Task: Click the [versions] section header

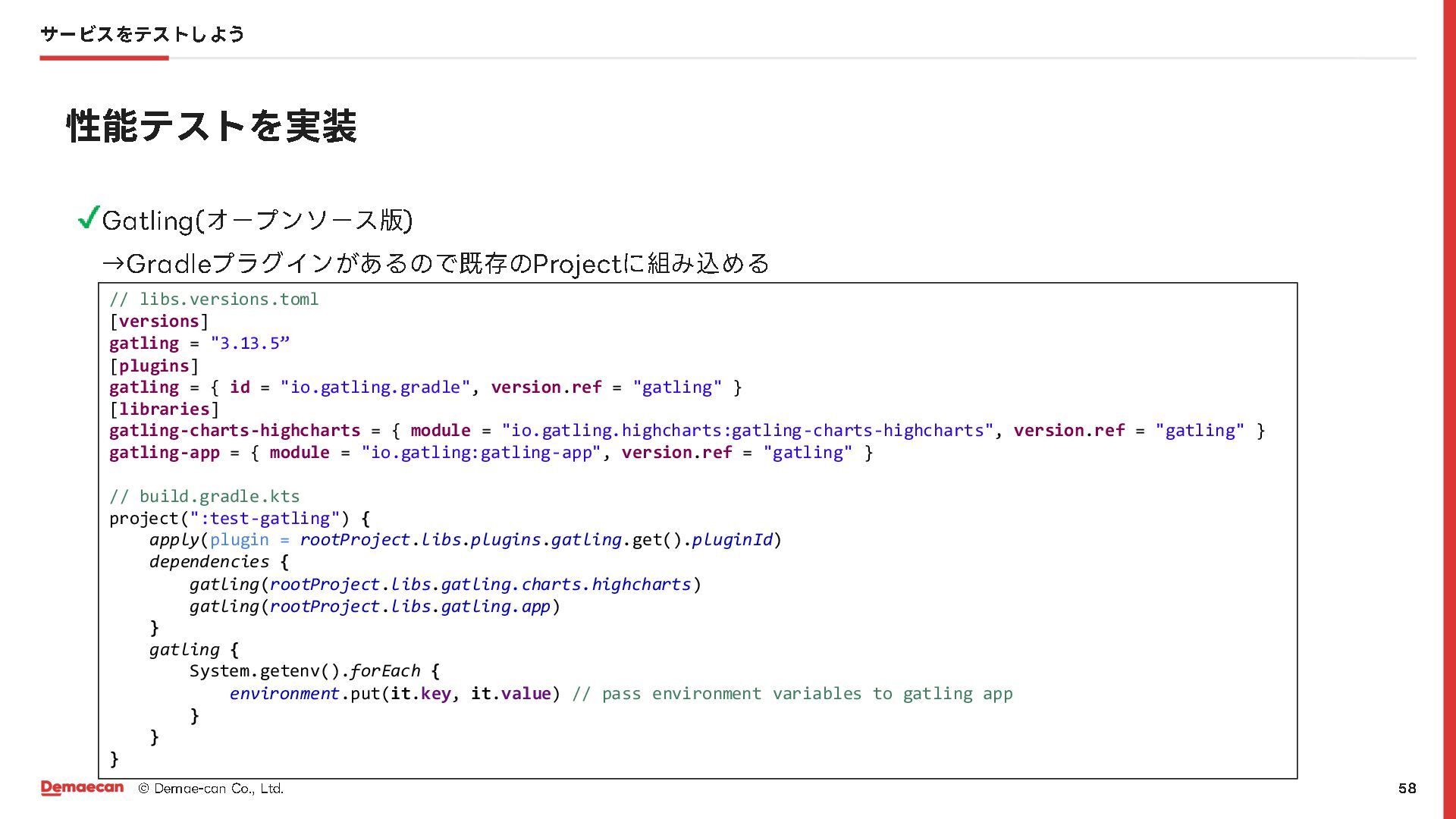Action: point(158,322)
